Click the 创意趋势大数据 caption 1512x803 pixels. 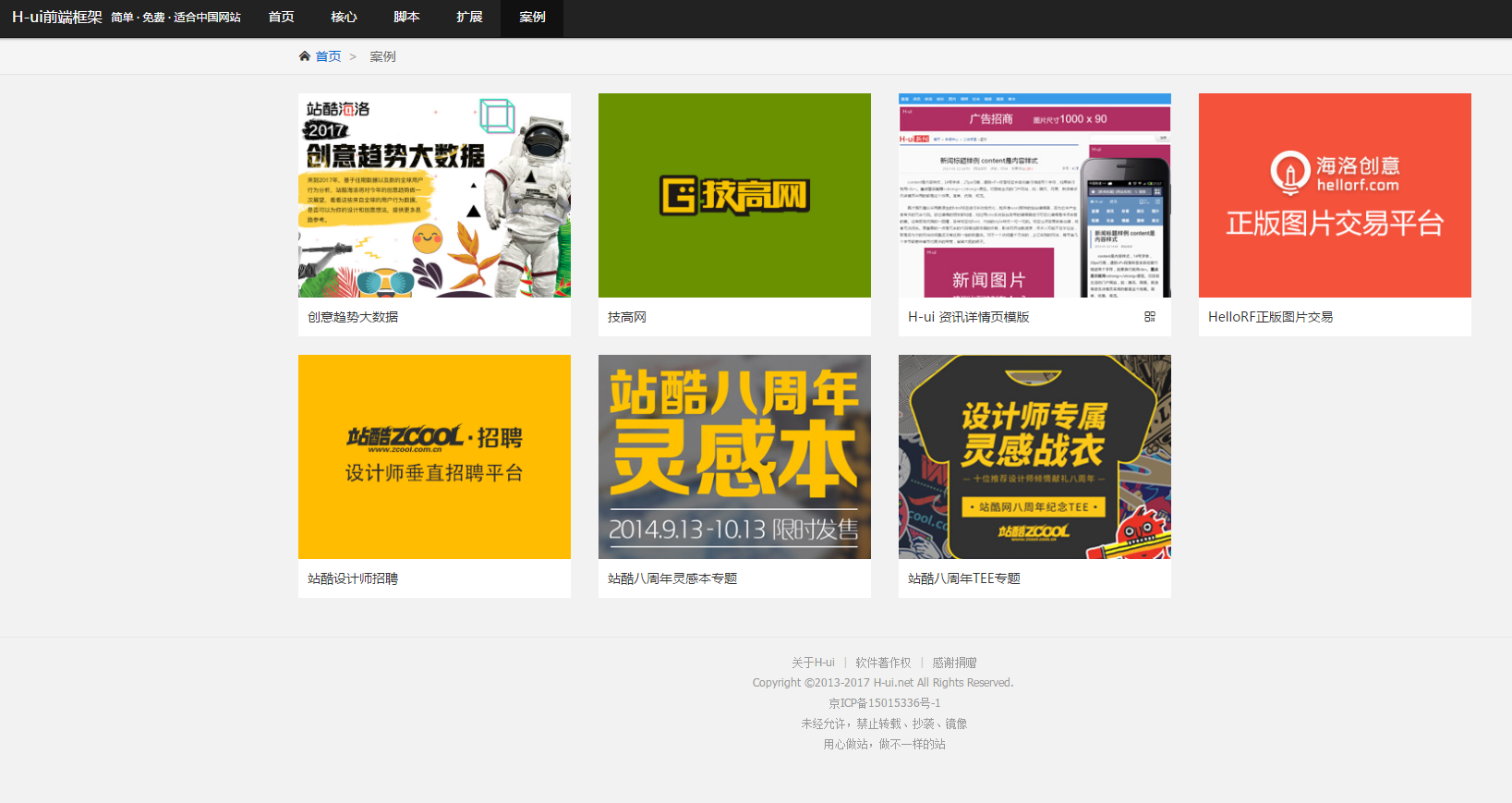pos(353,317)
